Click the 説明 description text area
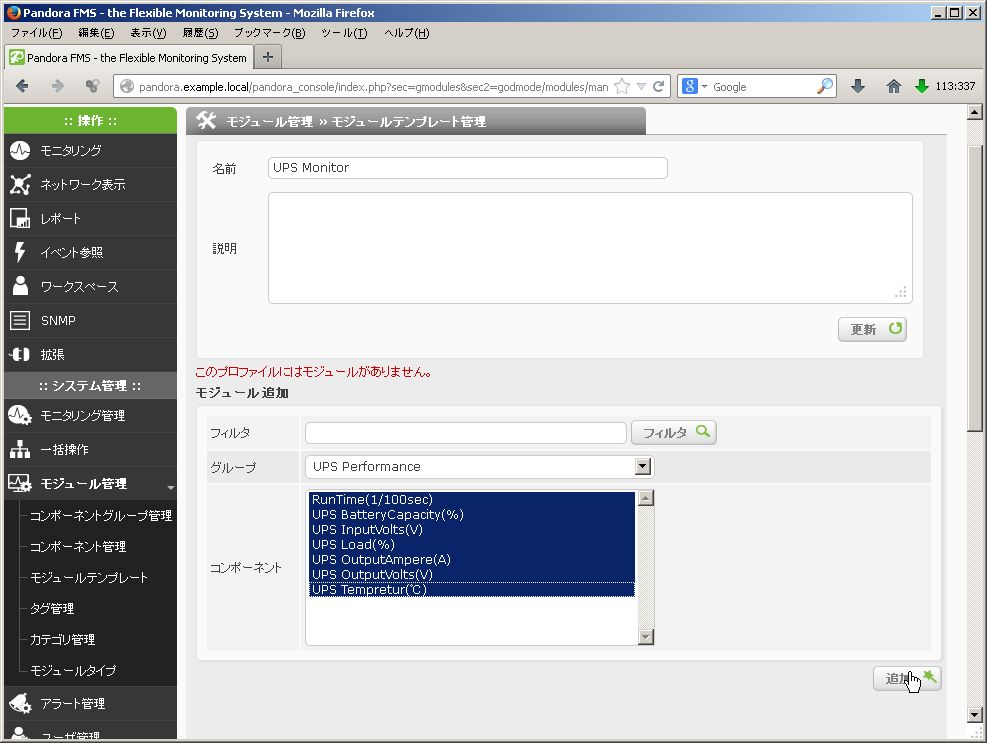Screen dimensions: 987x743 (x=590, y=248)
